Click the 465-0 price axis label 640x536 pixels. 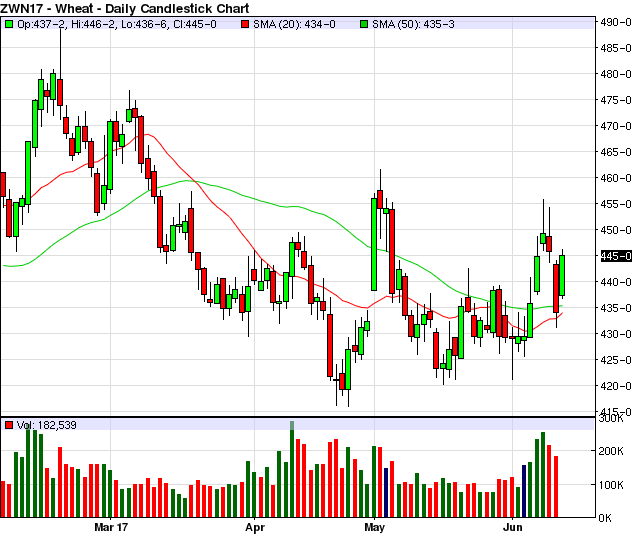click(616, 152)
